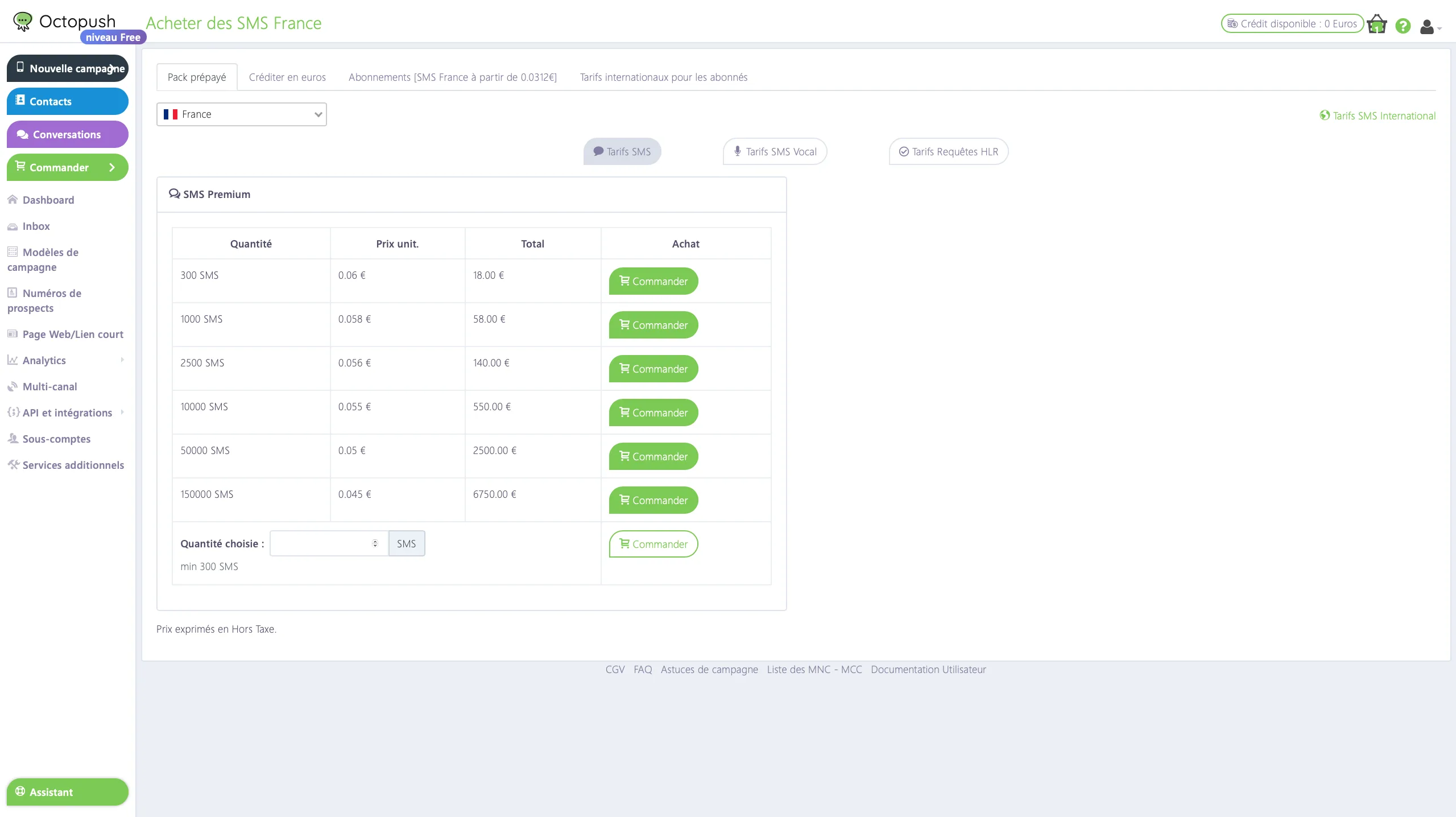Click the Crédit disponible badge
This screenshot has width=1456, height=817.
[x=1292, y=24]
